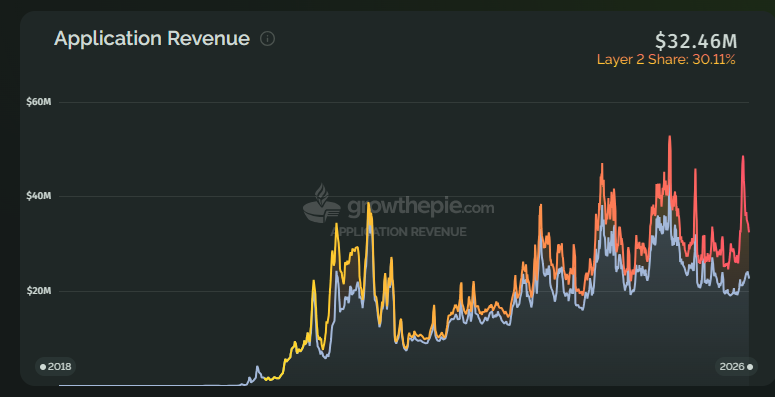Viewport: 775px width, 401px height.
Task: Click the final red data point at chart end
Action: 749,231
